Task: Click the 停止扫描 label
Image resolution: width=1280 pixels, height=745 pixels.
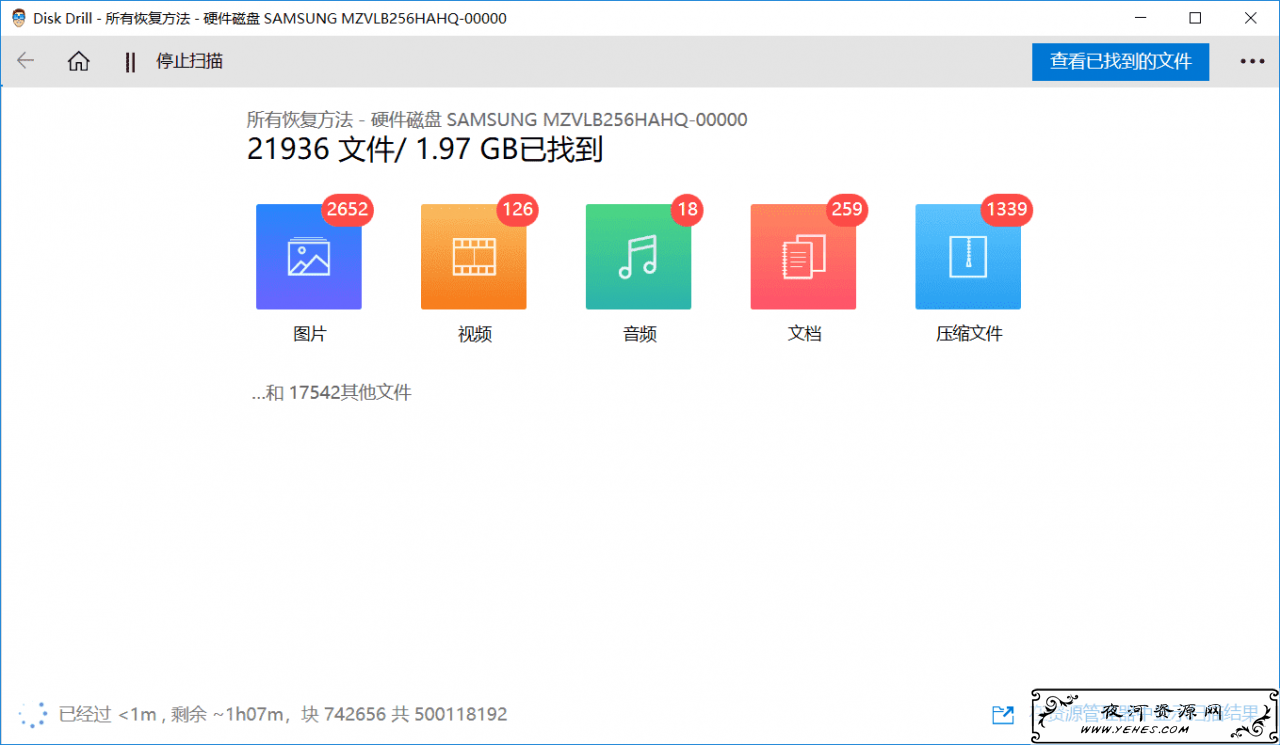Action: [x=189, y=61]
